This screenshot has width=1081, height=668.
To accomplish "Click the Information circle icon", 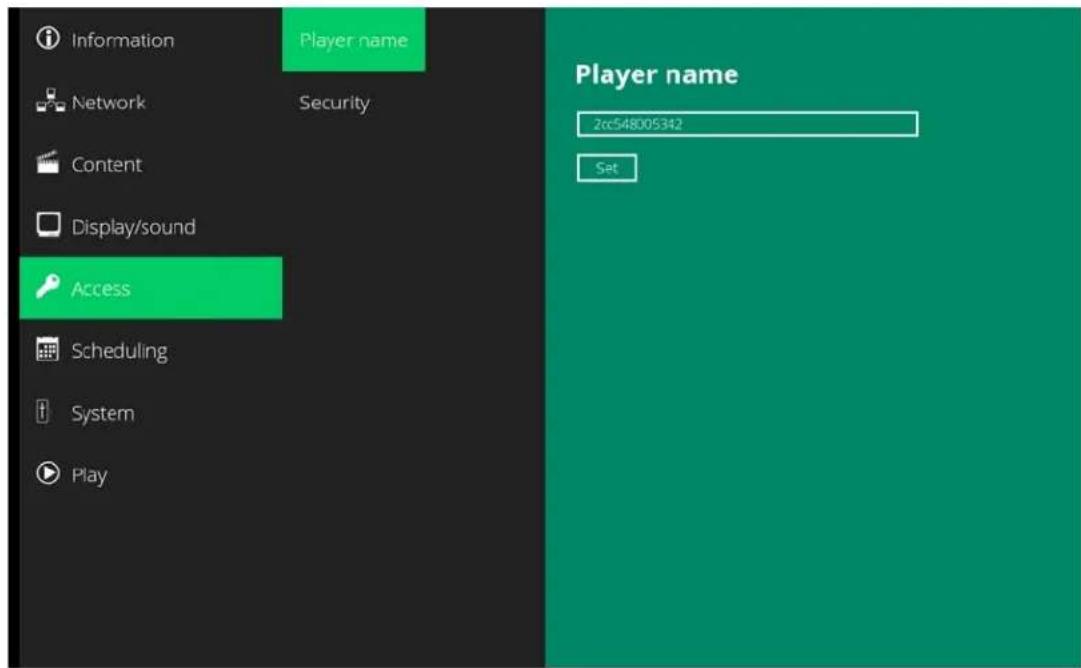I will click(x=48, y=39).
